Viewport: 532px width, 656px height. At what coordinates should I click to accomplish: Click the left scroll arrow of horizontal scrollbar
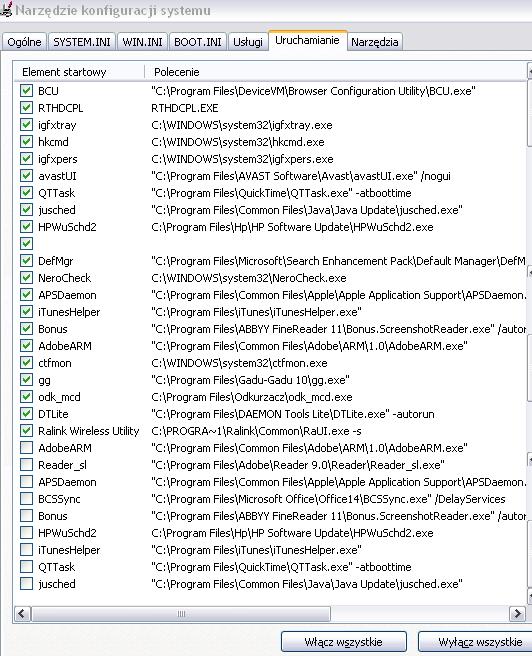click(22, 614)
